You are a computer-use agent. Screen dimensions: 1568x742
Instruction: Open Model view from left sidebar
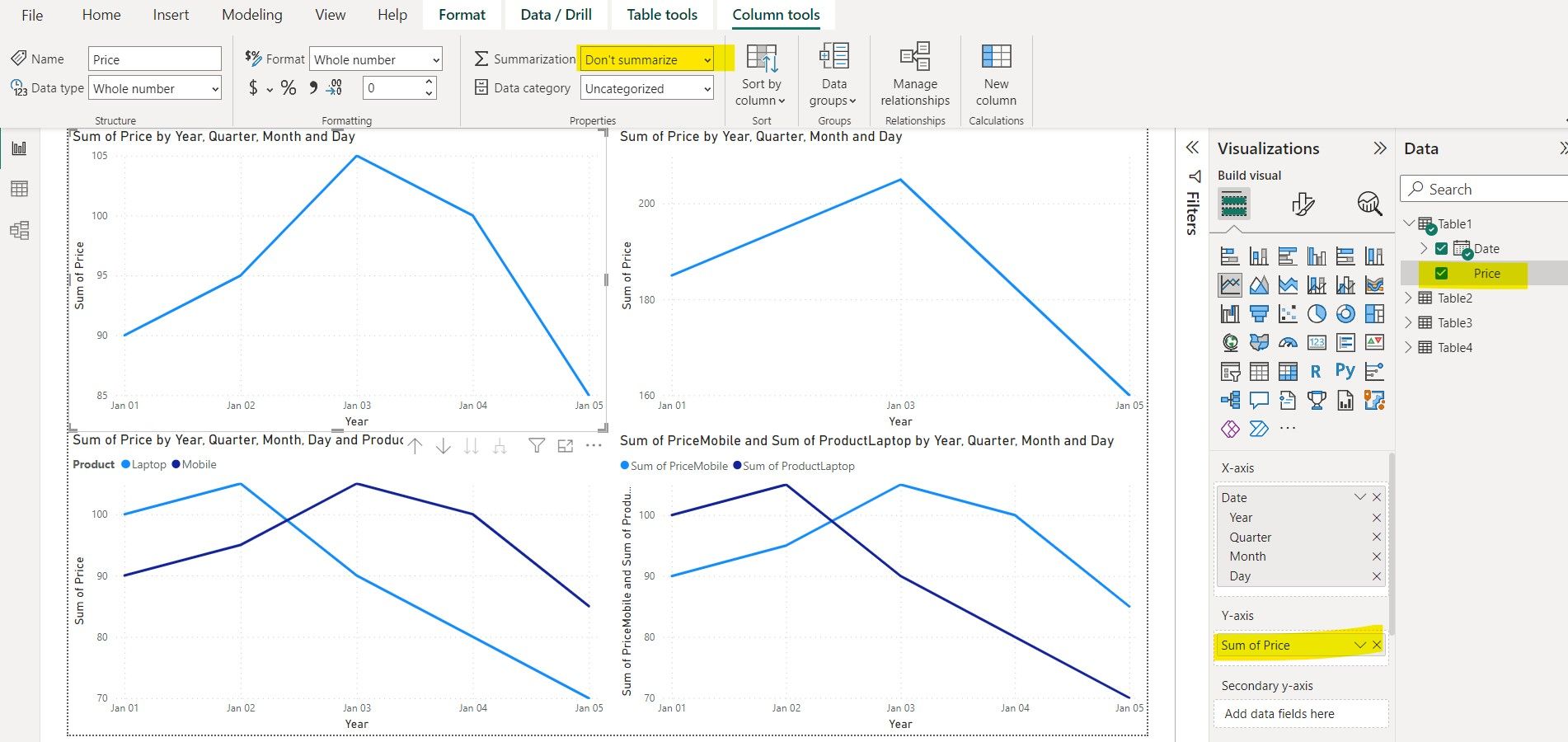click(x=19, y=230)
